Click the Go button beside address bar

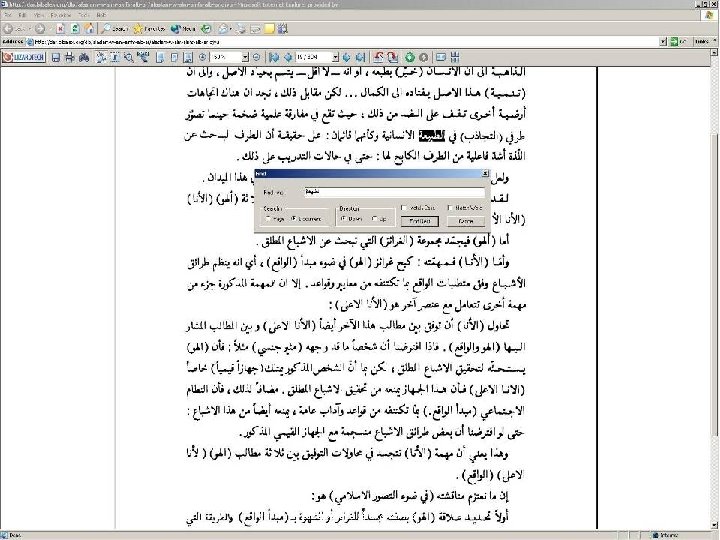[x=678, y=42]
